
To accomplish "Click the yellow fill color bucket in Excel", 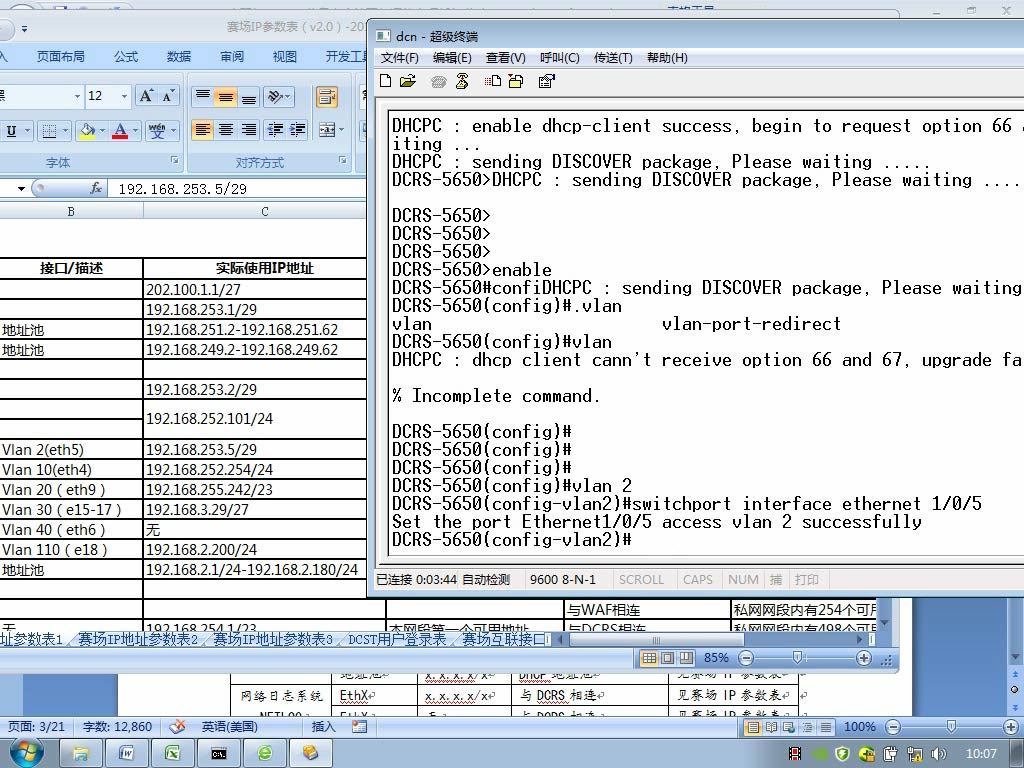I will coord(87,131).
